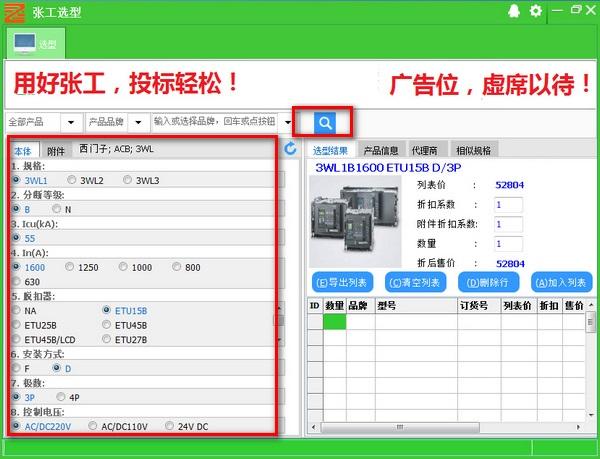Click the brand search input field
This screenshot has height=459, width=600.
click(x=215, y=122)
